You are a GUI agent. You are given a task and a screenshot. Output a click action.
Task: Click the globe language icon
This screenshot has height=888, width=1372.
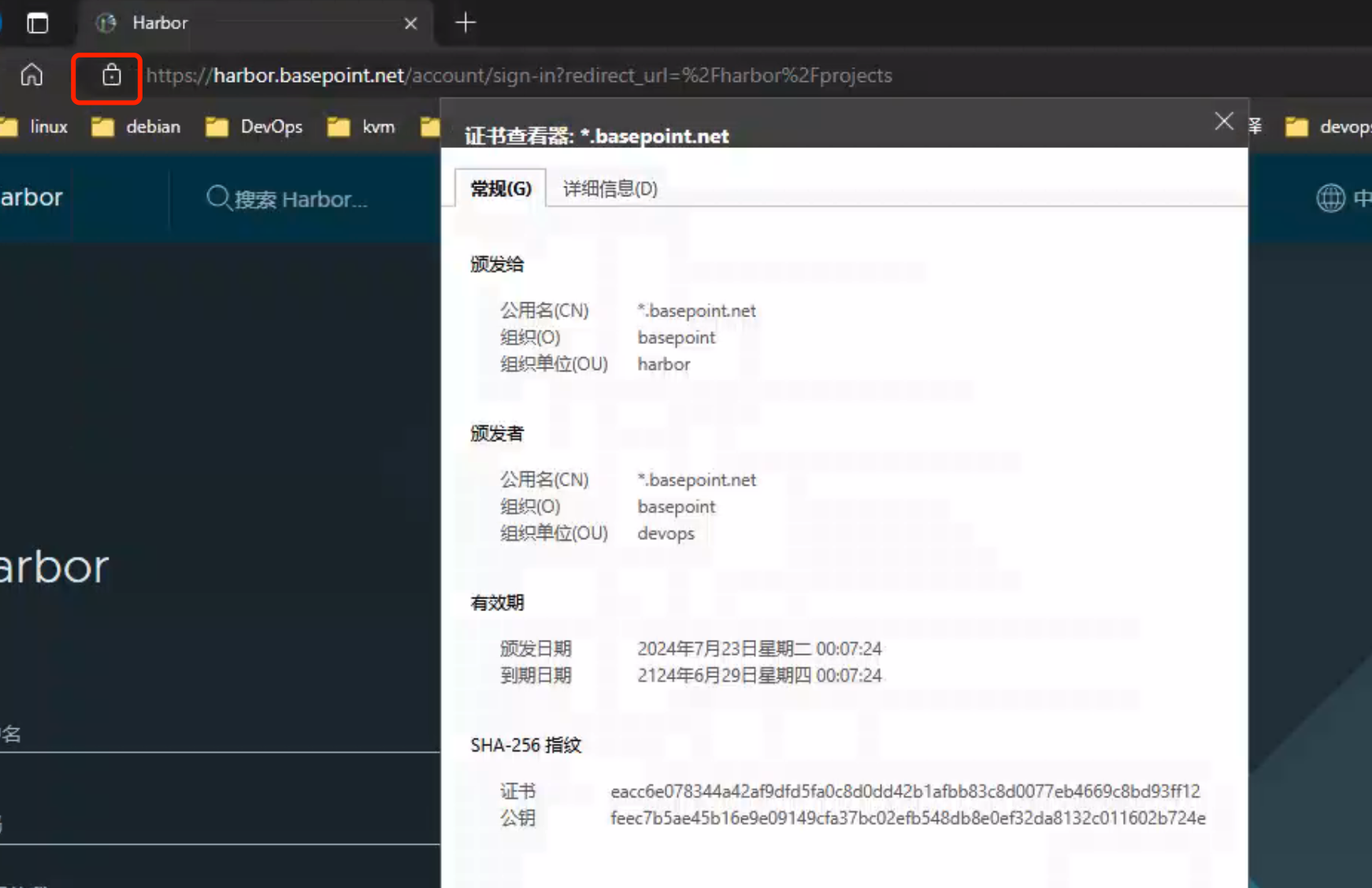[x=1330, y=198]
